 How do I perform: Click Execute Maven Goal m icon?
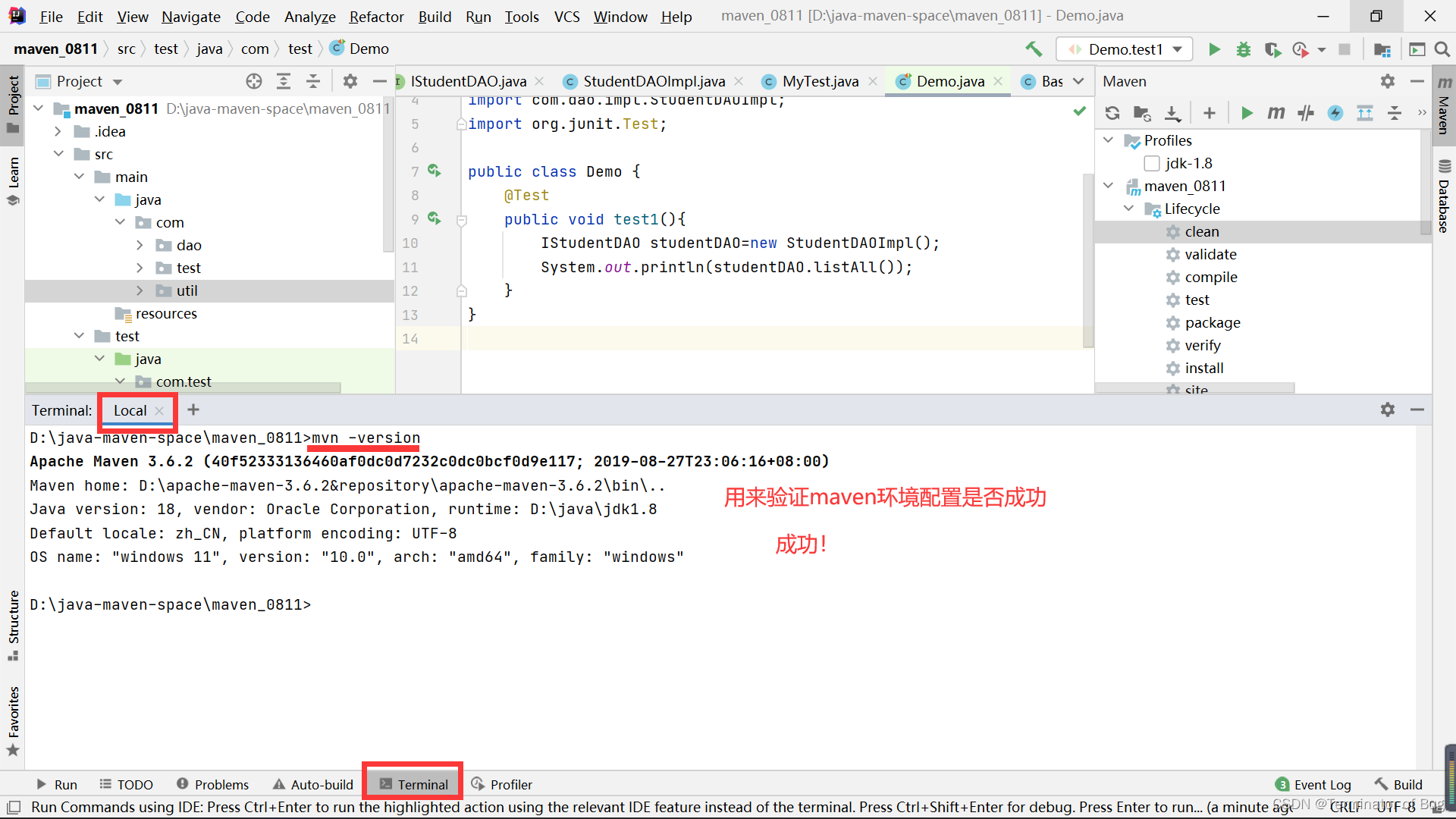click(1276, 113)
